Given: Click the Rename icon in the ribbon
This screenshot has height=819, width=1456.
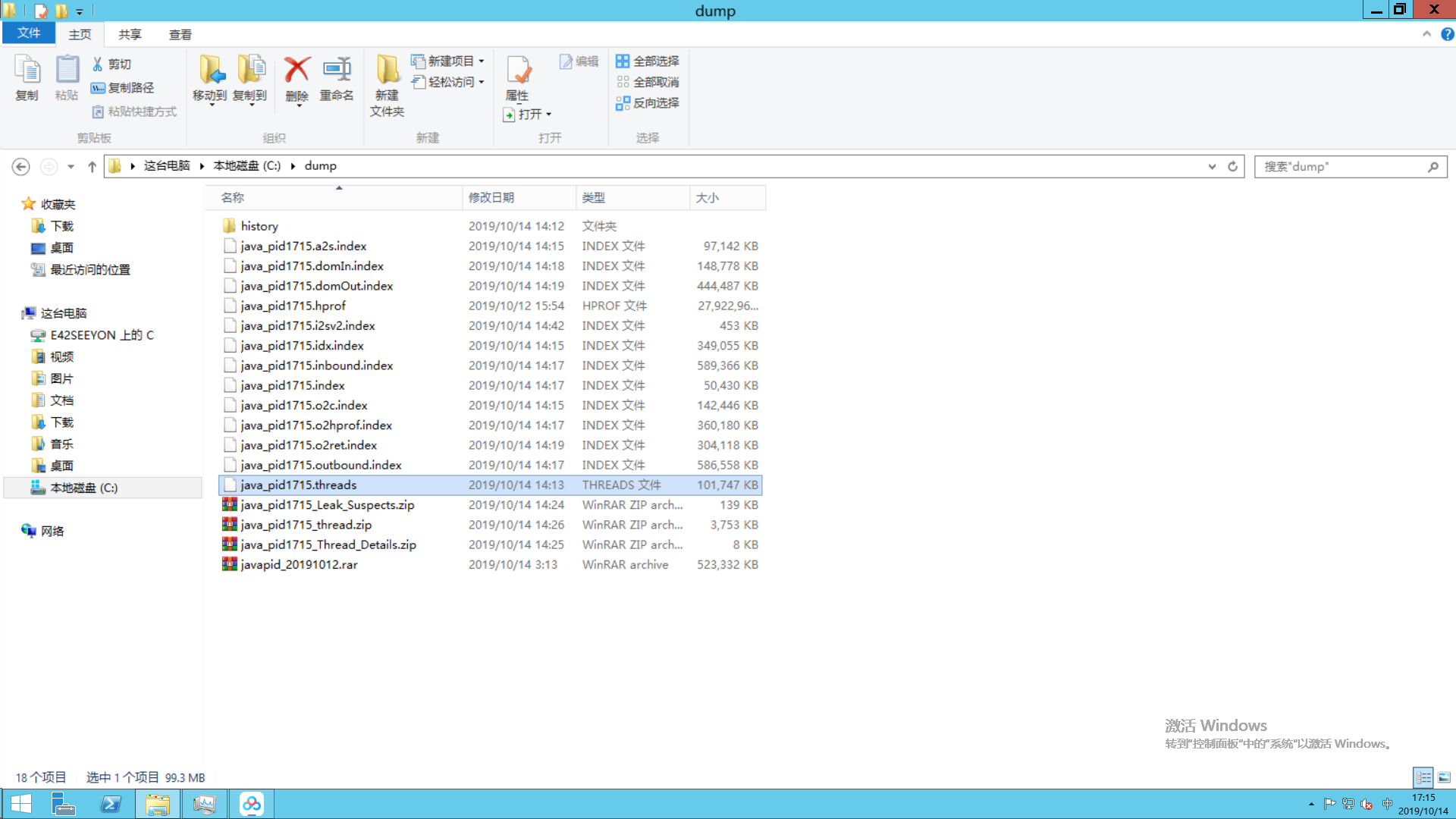Looking at the screenshot, I should [337, 70].
